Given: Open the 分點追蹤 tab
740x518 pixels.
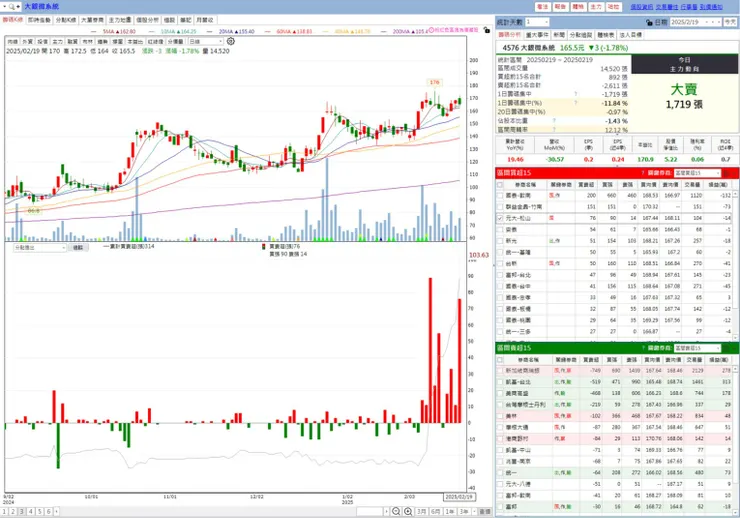Looking at the screenshot, I should click(580, 35).
